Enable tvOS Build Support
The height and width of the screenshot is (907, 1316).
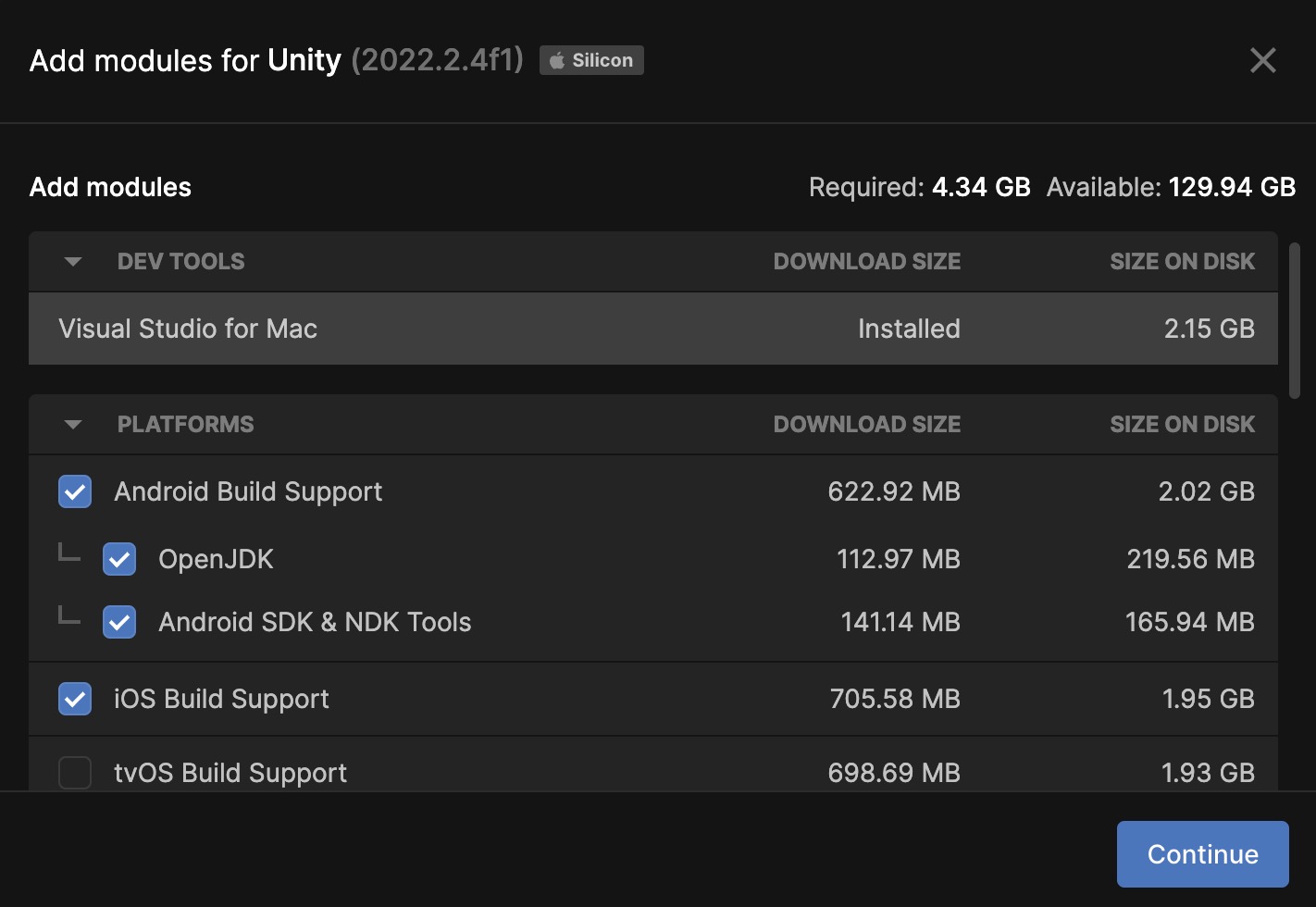74,773
